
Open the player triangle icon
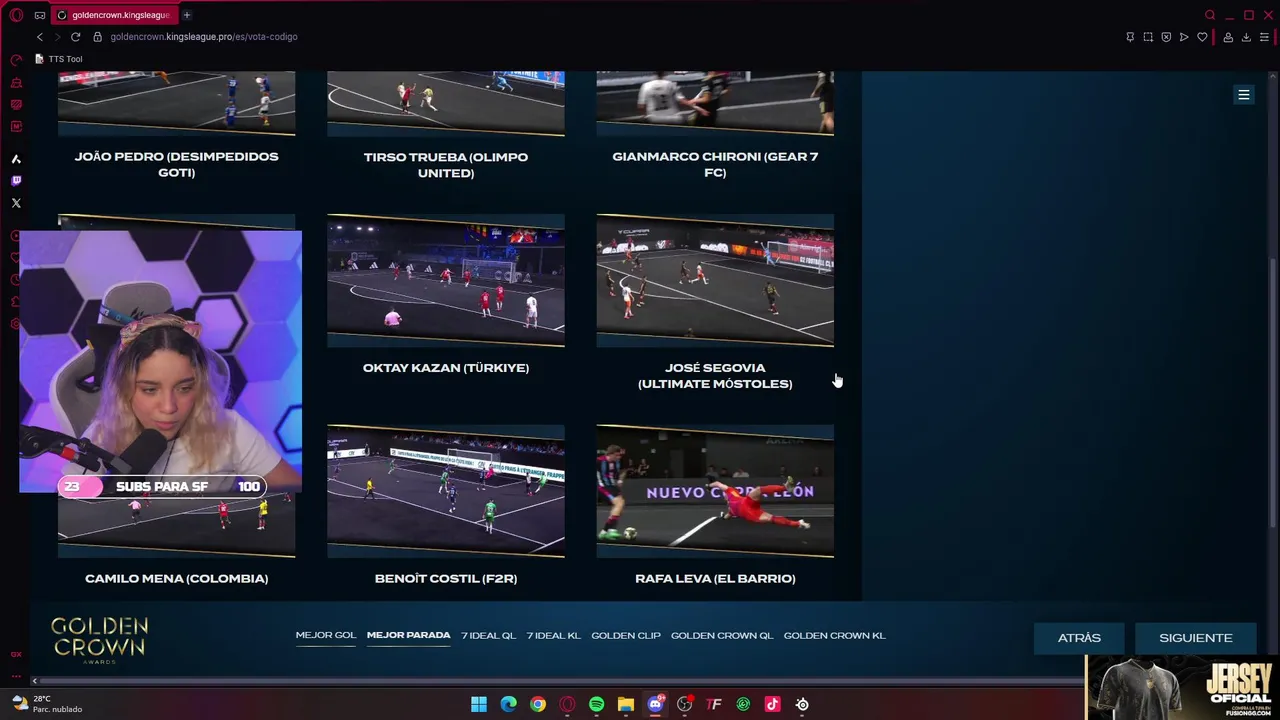coord(1184,37)
